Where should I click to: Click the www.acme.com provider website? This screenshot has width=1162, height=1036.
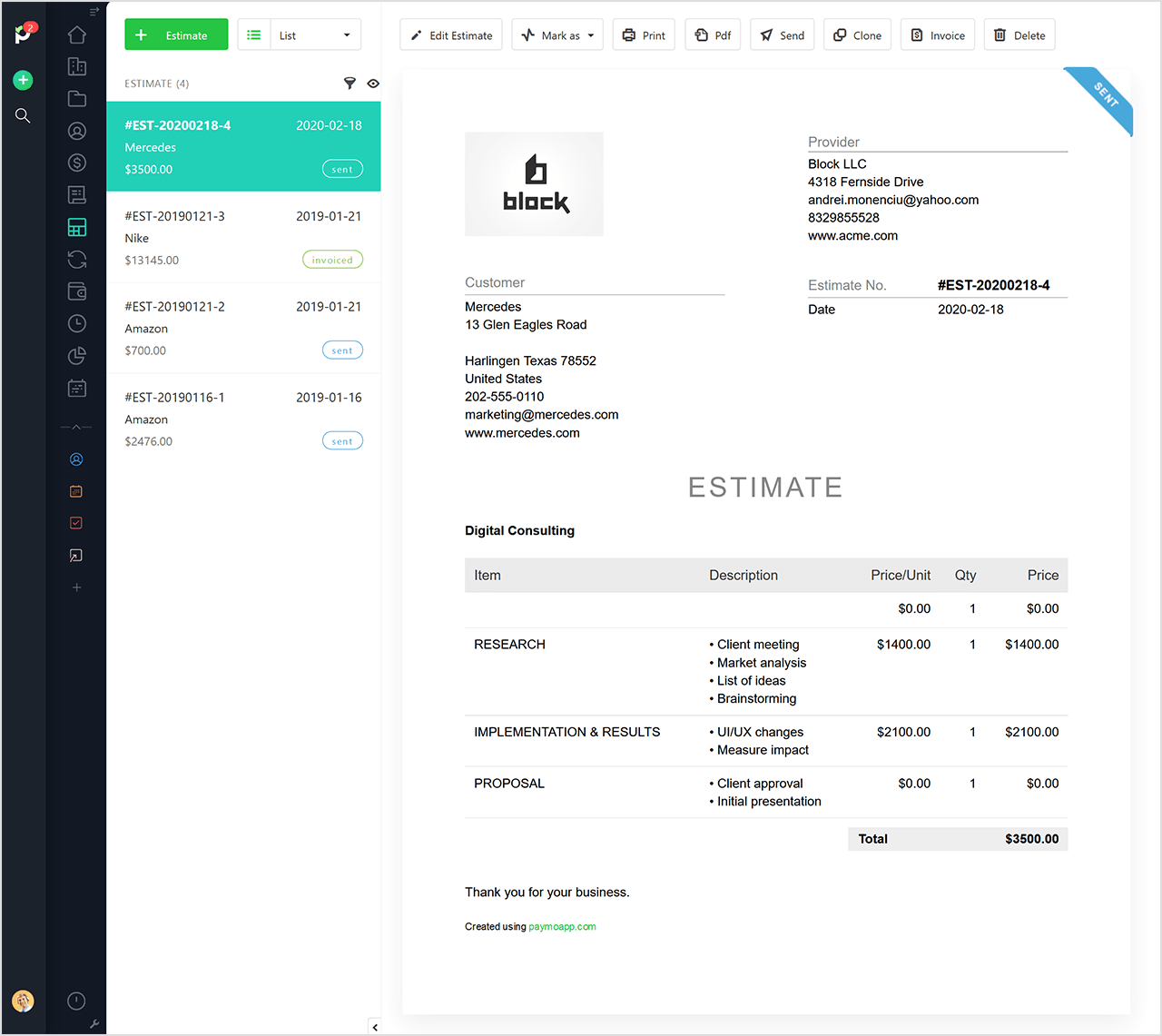852,236
